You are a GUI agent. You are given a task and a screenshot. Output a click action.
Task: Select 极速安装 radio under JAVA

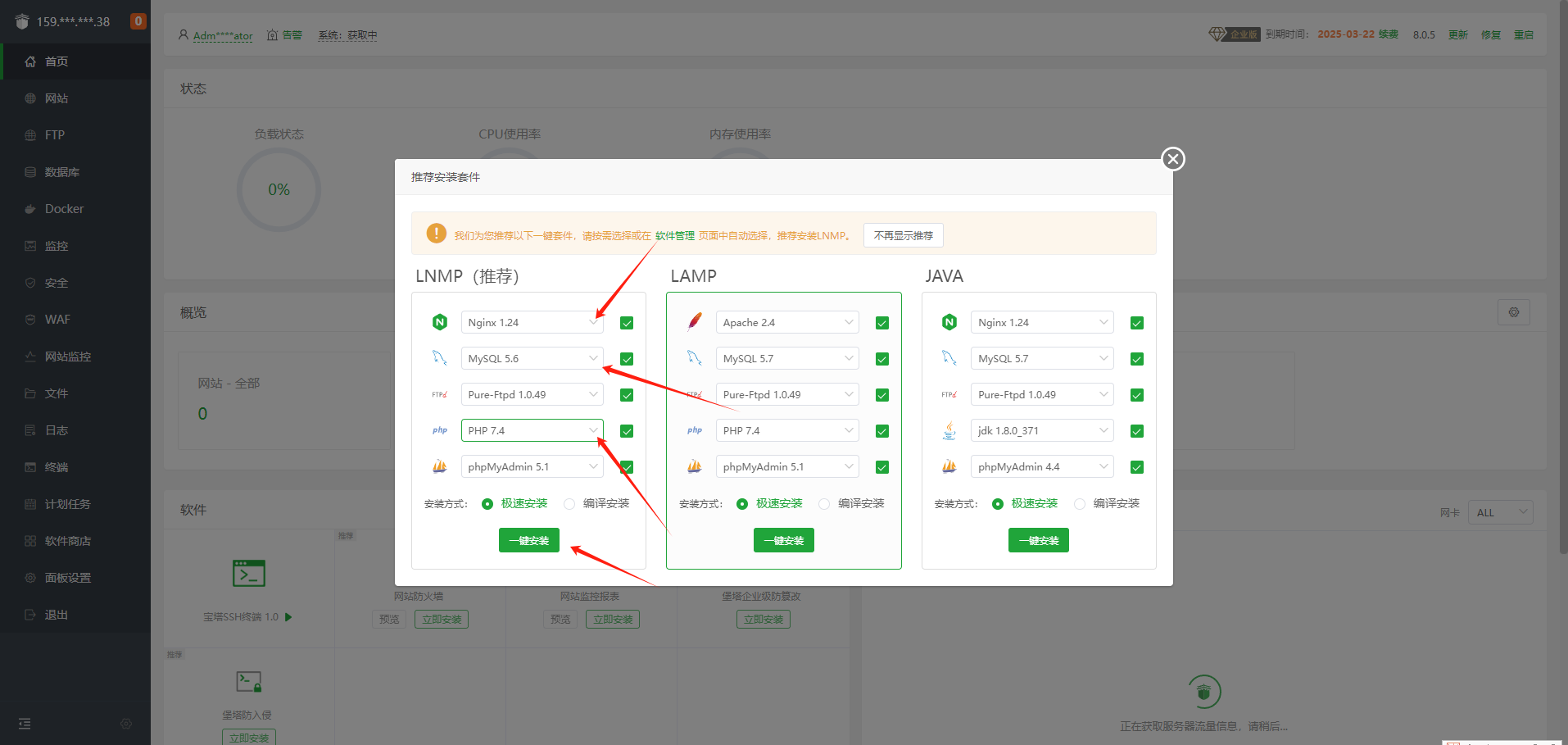(x=998, y=504)
